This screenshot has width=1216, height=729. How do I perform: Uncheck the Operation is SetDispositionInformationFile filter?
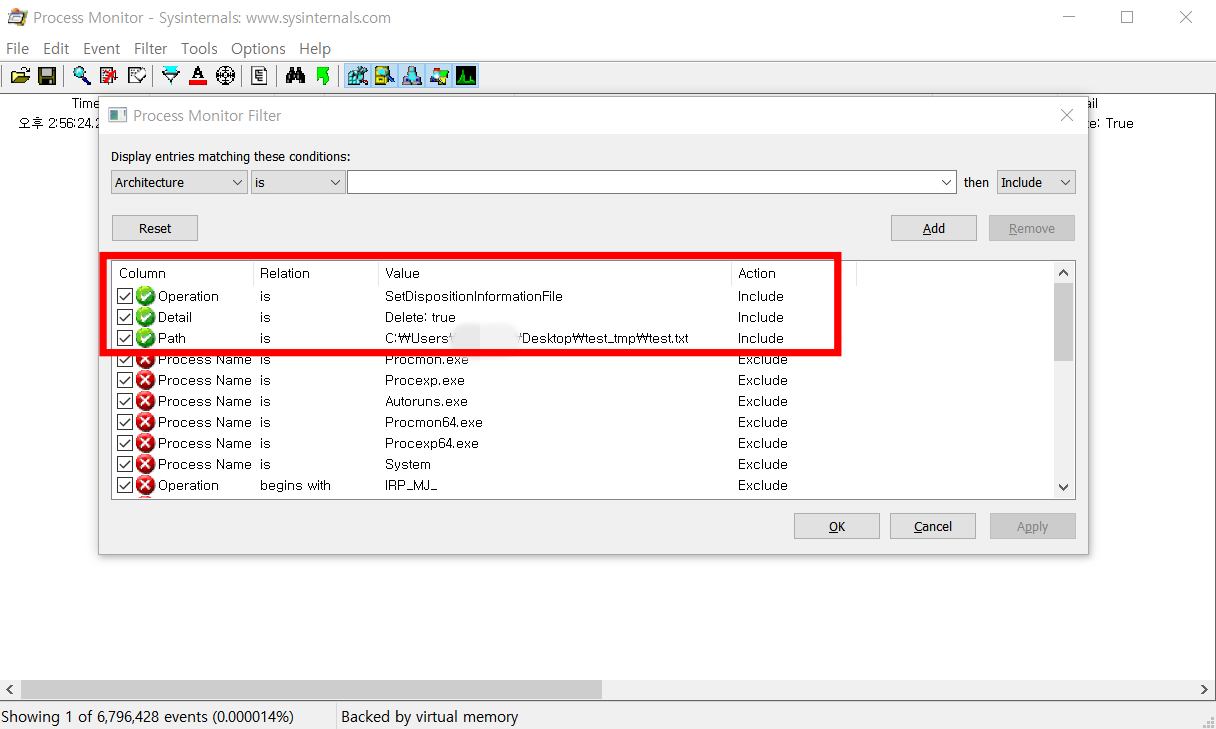[x=125, y=296]
